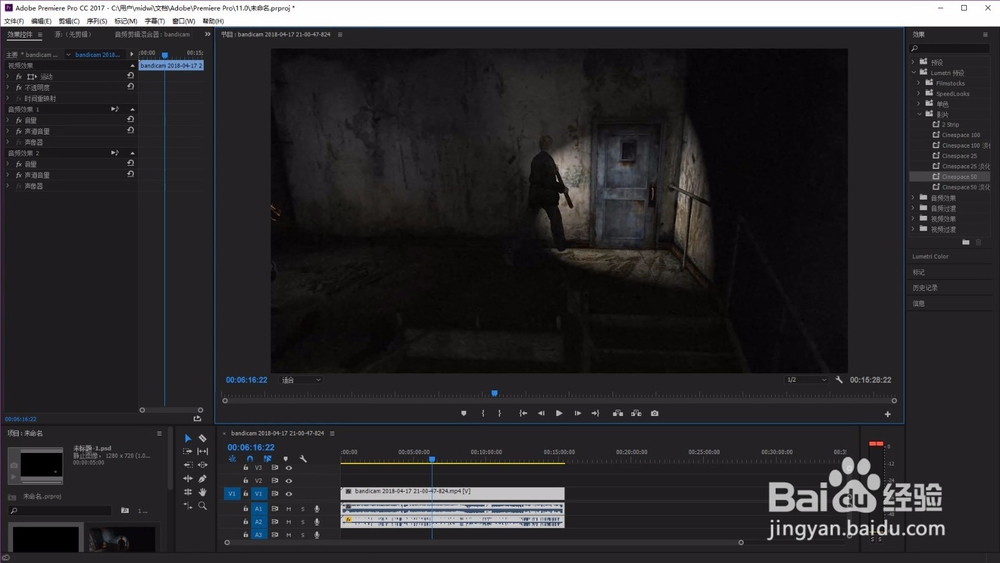Expand the SpeedLooks folder
This screenshot has height=563, width=1000.
(x=919, y=93)
